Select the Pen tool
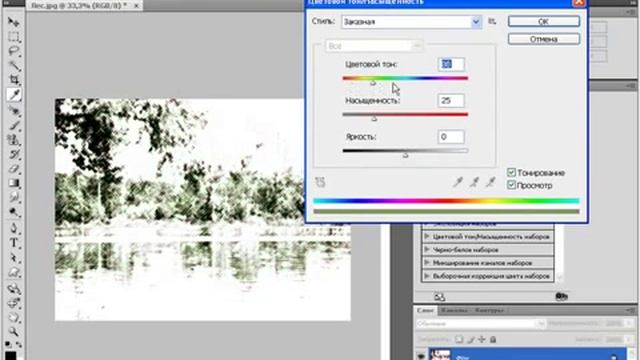Screen dimensions: 640x360 tap(13, 228)
